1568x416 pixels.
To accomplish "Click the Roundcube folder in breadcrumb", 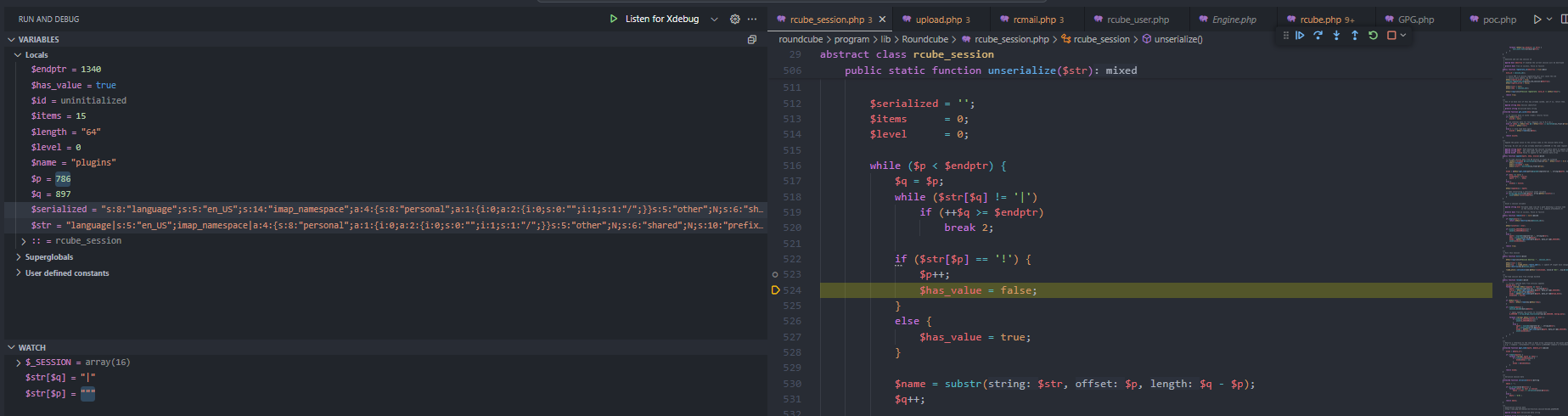I will [925, 39].
